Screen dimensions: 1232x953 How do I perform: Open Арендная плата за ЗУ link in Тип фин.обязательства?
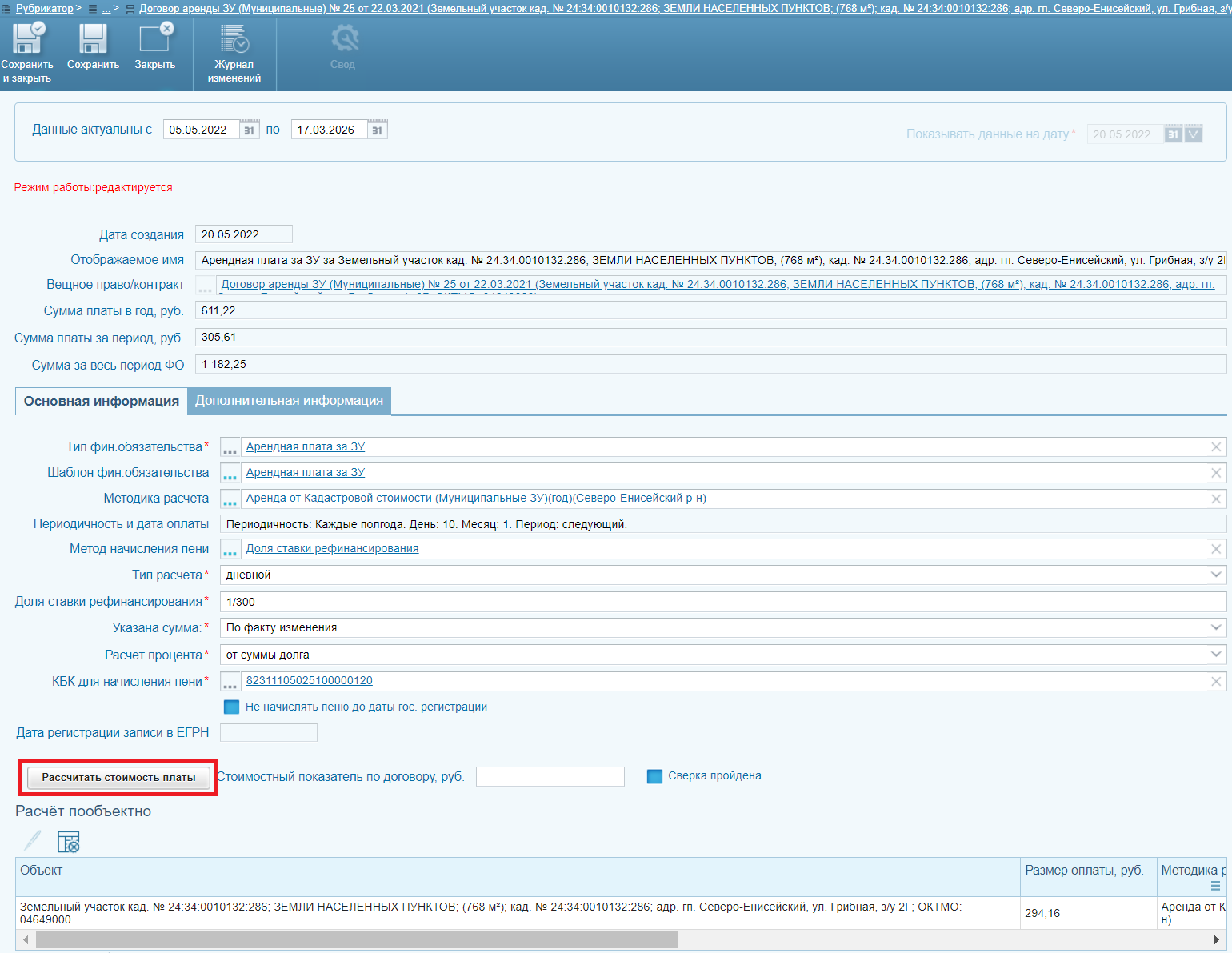pyautogui.click(x=306, y=447)
